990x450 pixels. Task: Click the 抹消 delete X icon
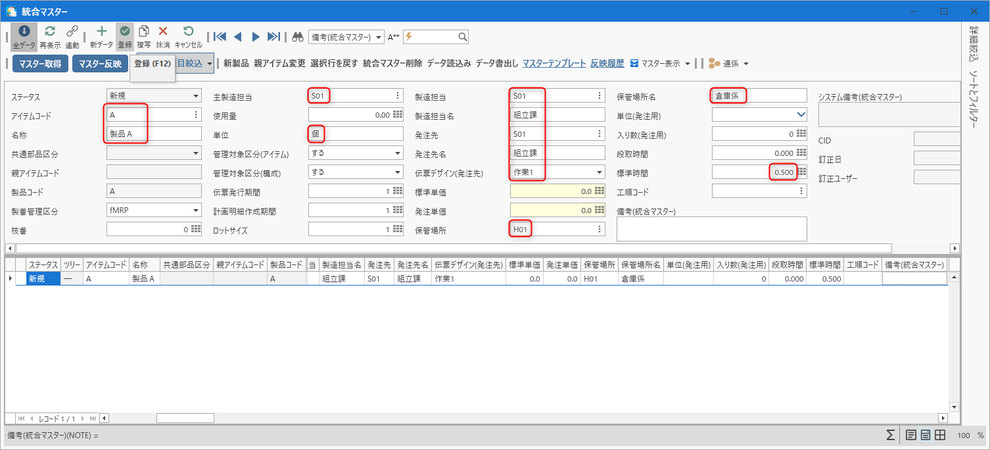point(163,31)
